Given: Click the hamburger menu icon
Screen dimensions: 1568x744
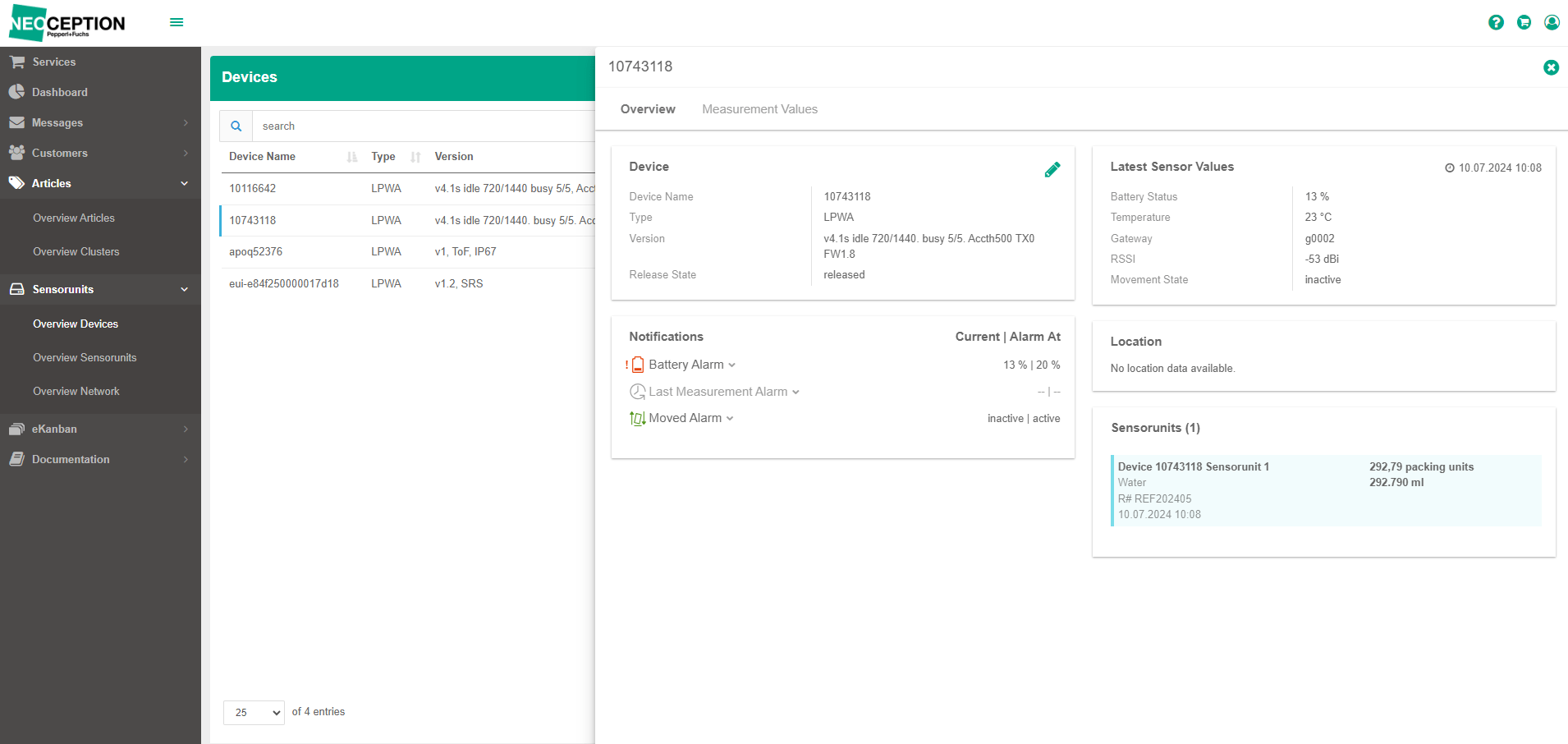Looking at the screenshot, I should click(x=177, y=22).
